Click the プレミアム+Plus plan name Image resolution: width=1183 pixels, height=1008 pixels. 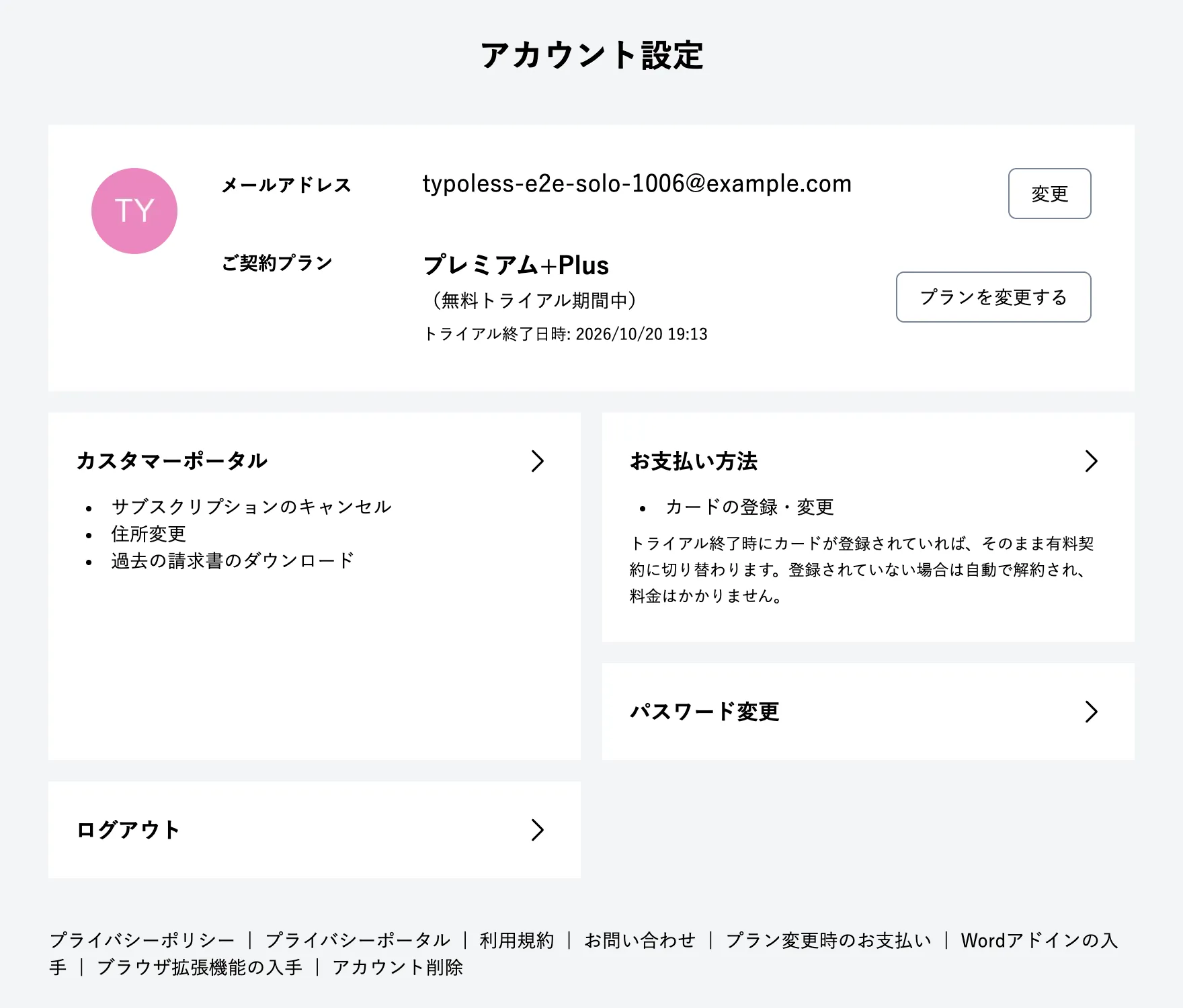pyautogui.click(x=516, y=265)
